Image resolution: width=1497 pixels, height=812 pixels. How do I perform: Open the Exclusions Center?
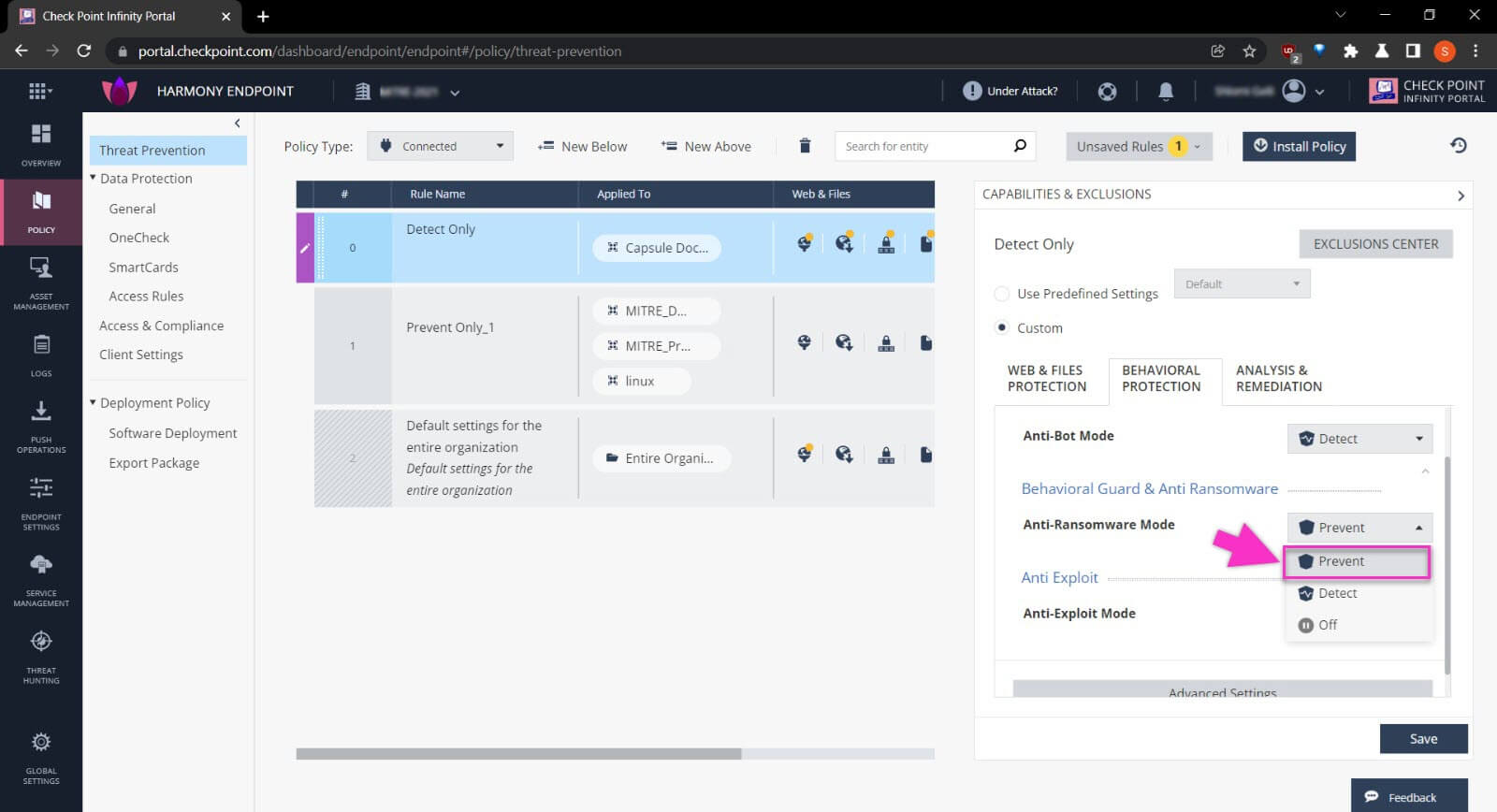(x=1375, y=244)
